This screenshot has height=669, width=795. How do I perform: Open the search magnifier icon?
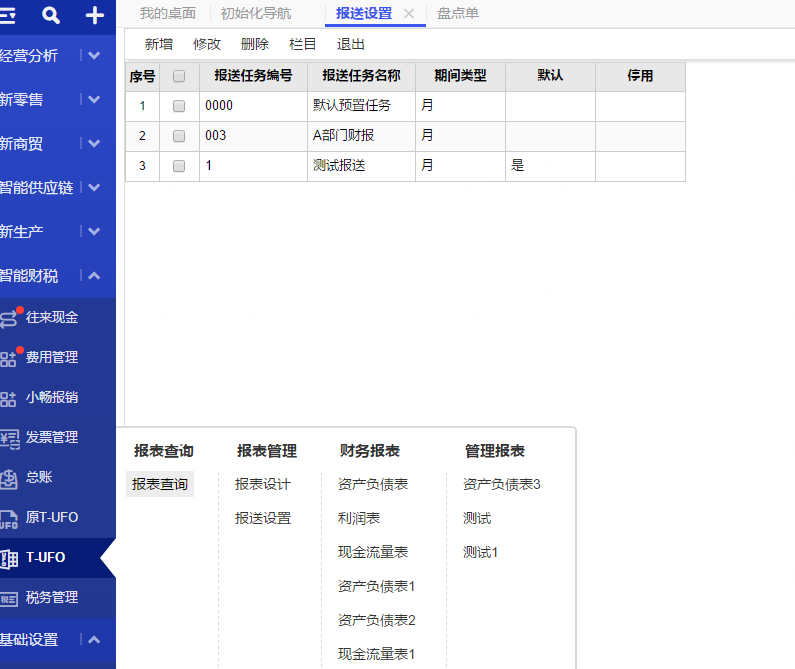coord(51,15)
